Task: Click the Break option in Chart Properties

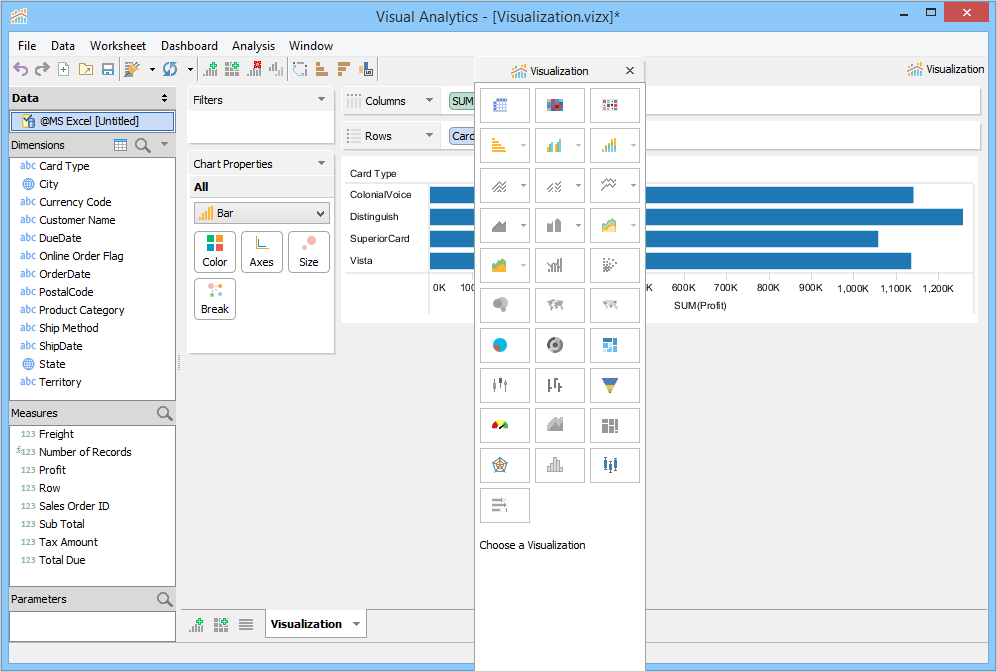Action: click(x=215, y=298)
